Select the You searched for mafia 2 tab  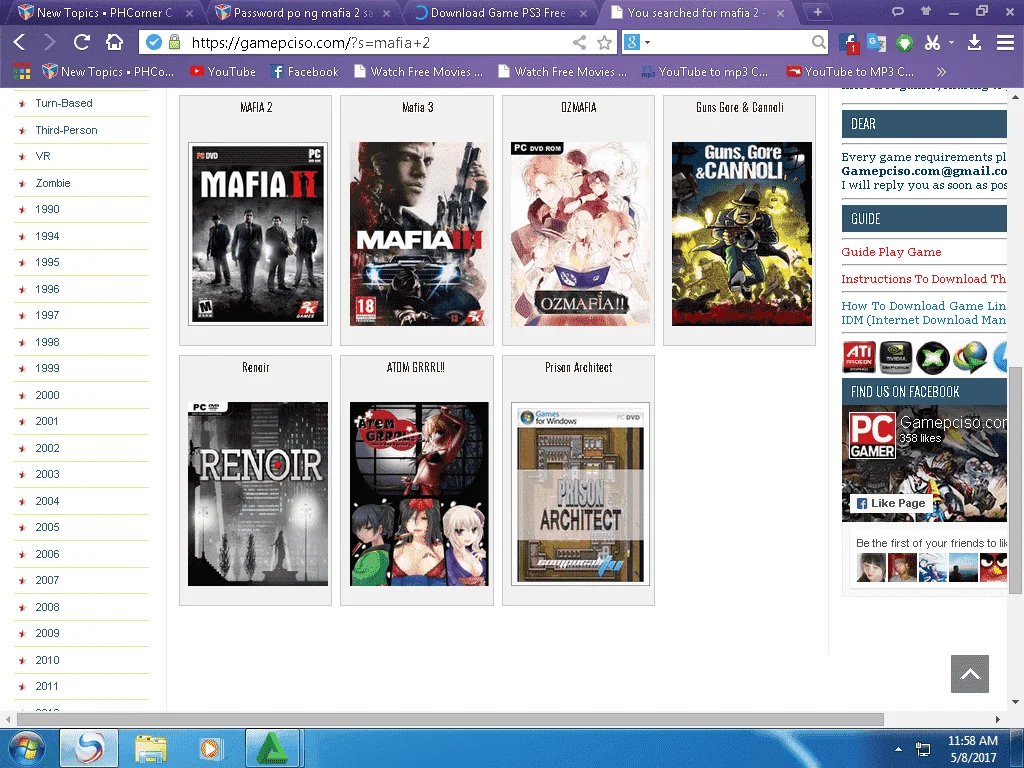pyautogui.click(x=696, y=12)
